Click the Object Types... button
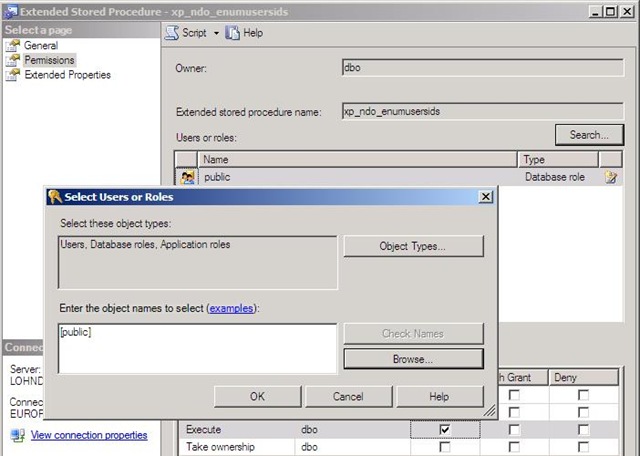The image size is (640, 456). click(413, 246)
